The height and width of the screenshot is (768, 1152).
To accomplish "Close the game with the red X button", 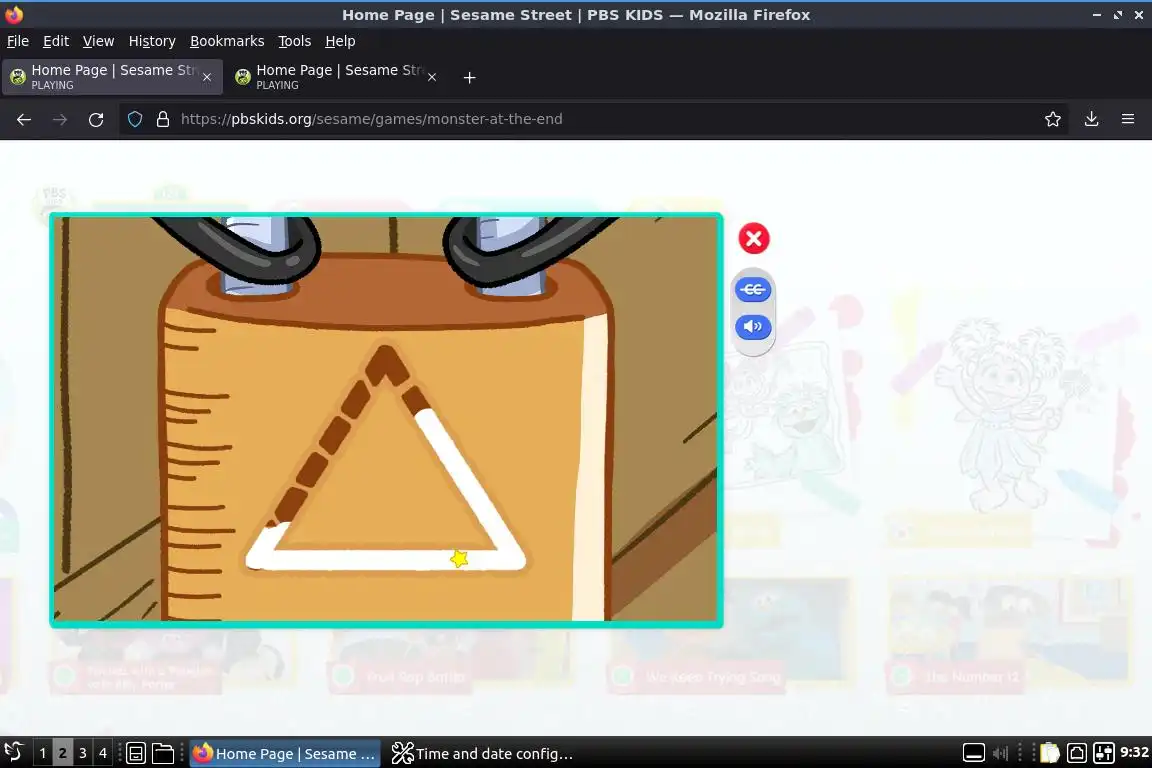I will click(753, 238).
